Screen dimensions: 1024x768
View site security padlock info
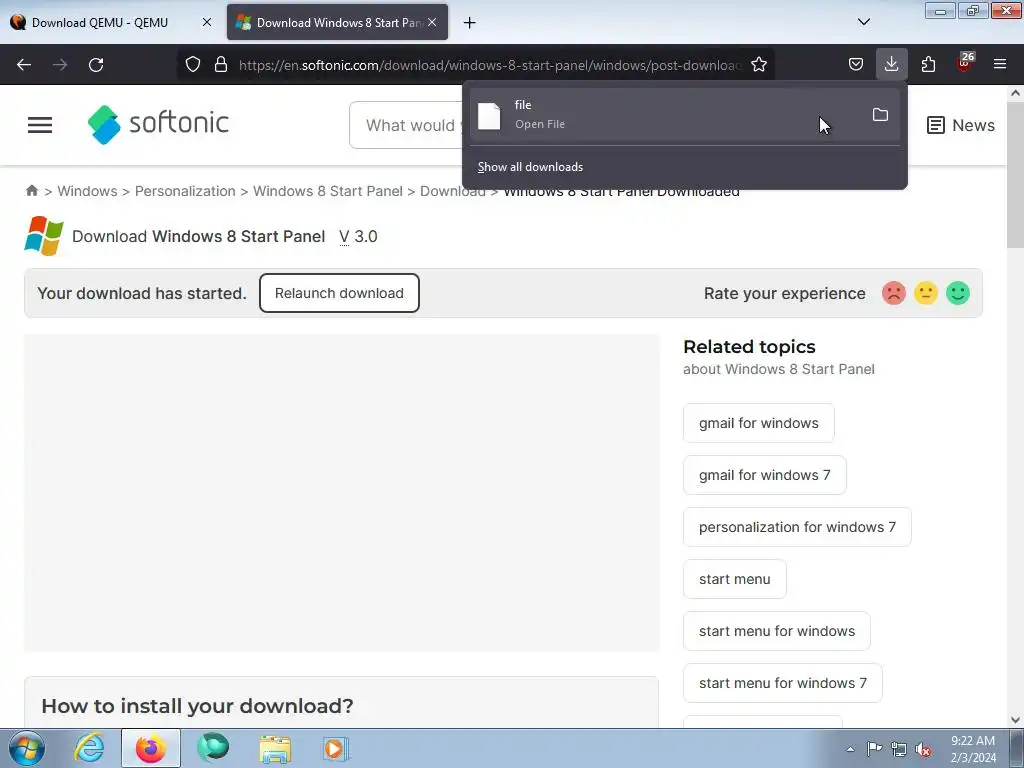point(221,65)
